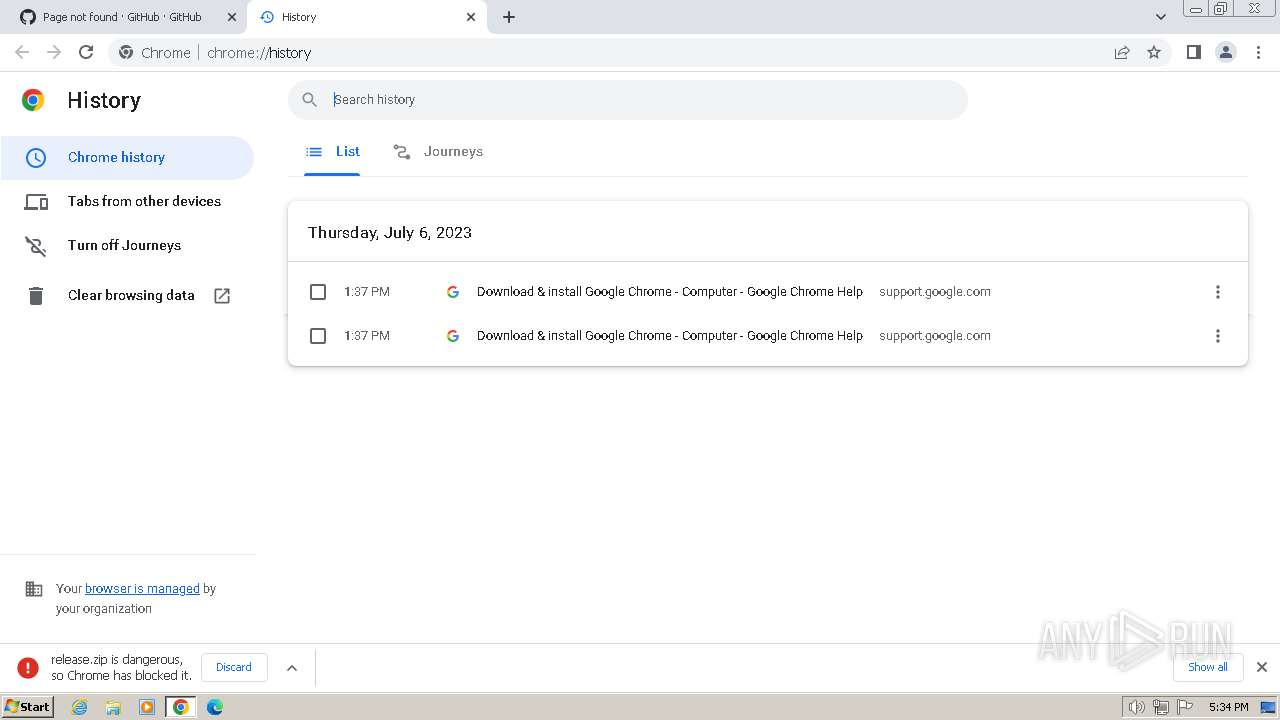
Task: Click the managed organization building icon
Action: [x=34, y=589]
